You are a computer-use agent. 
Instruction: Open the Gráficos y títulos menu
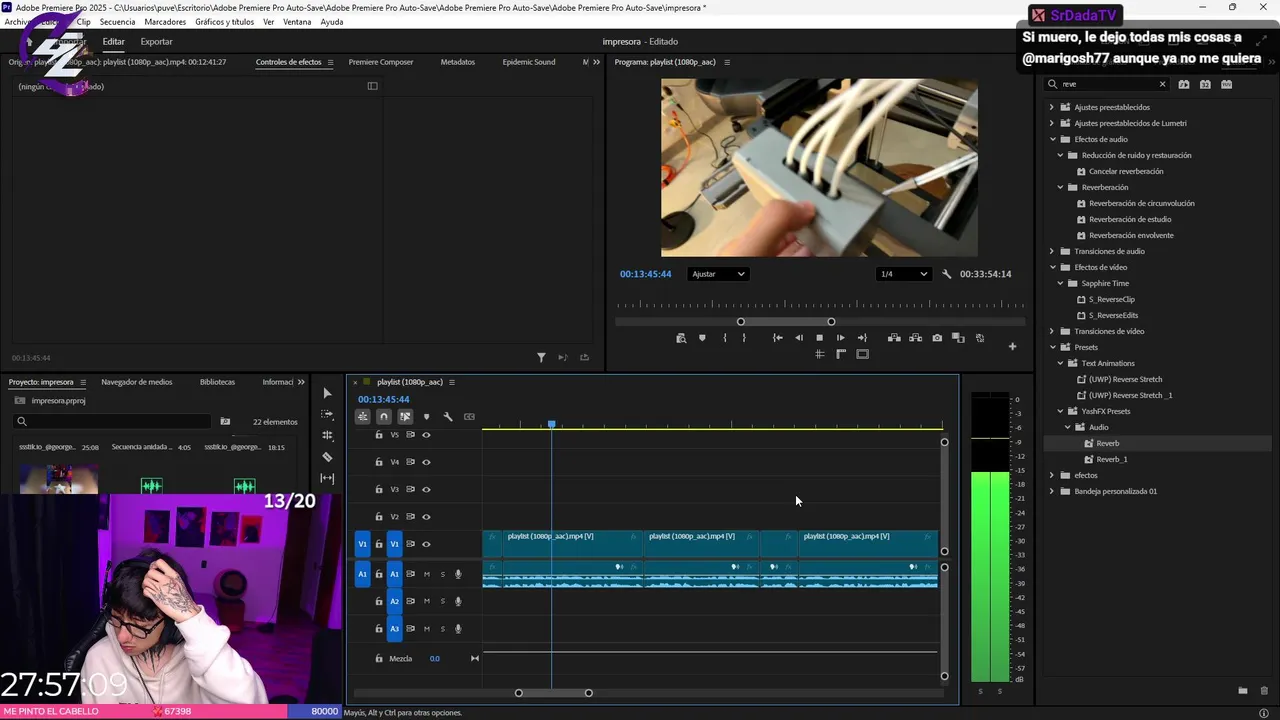224,22
